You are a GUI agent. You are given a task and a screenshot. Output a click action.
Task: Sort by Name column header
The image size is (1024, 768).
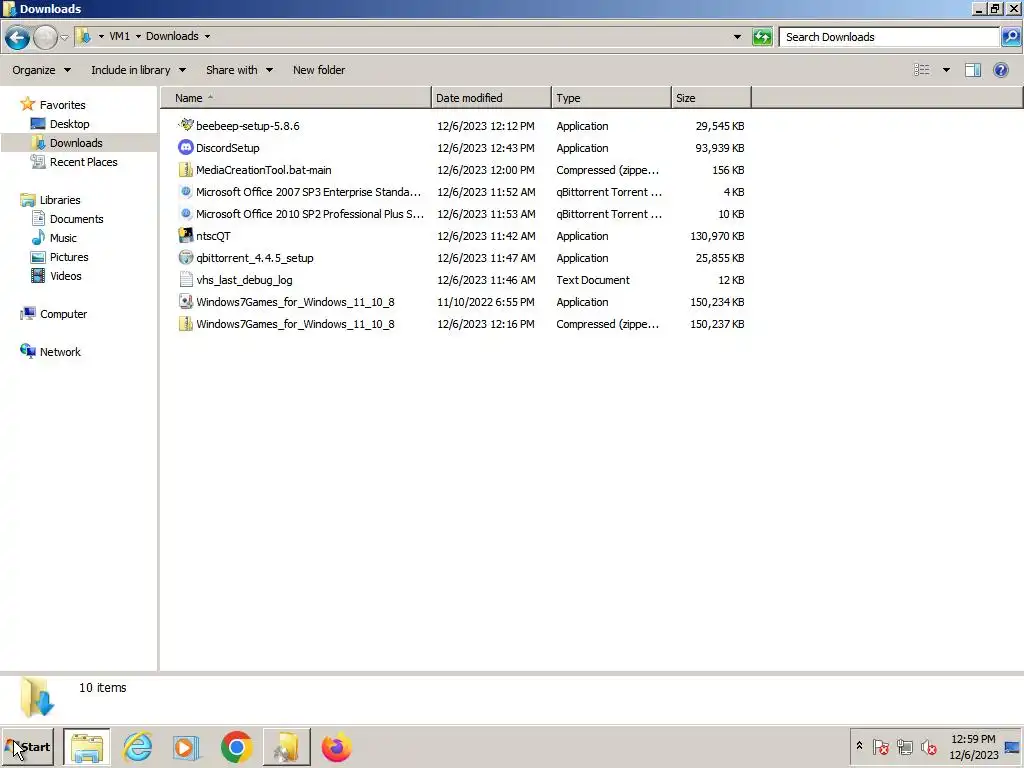(296, 98)
